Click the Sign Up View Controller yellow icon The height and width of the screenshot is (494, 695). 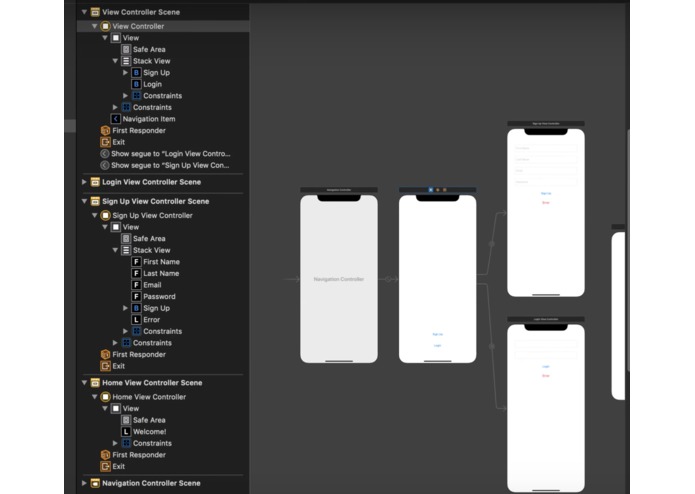105,215
